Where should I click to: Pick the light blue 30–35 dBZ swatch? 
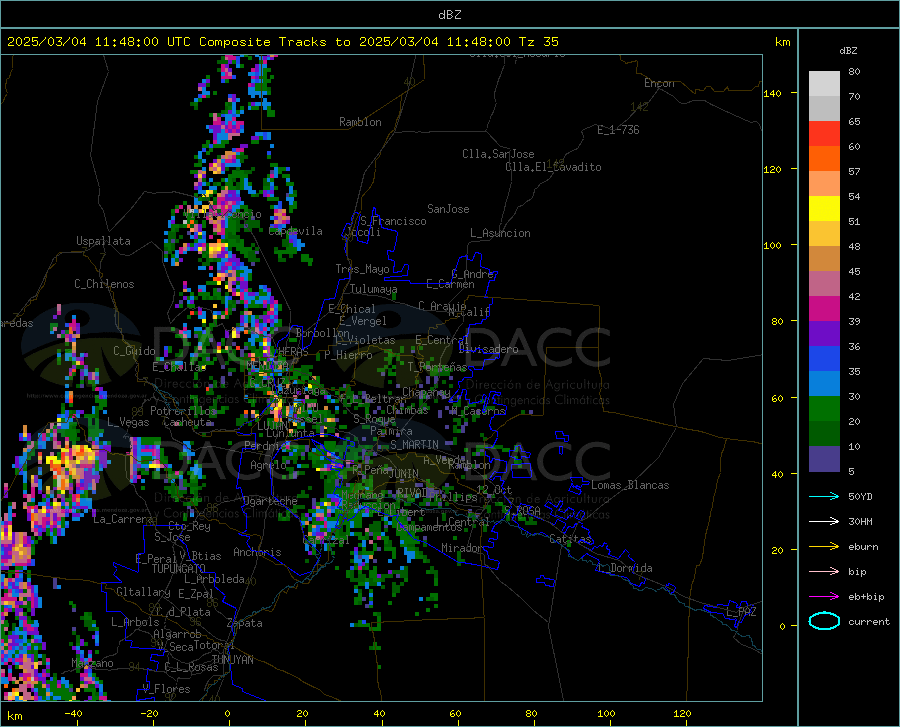[x=824, y=384]
